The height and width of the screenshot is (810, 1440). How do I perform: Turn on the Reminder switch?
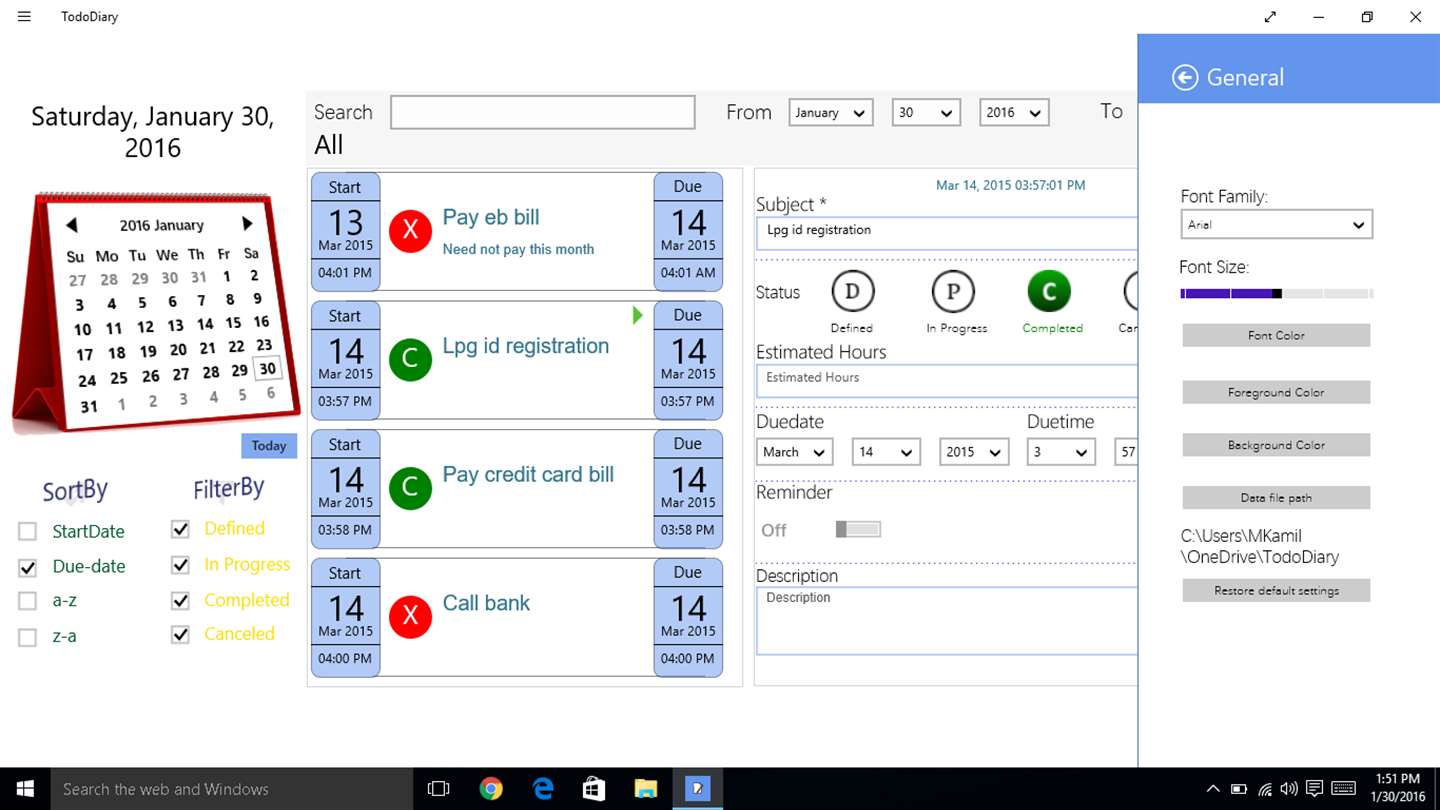pyautogui.click(x=858, y=529)
